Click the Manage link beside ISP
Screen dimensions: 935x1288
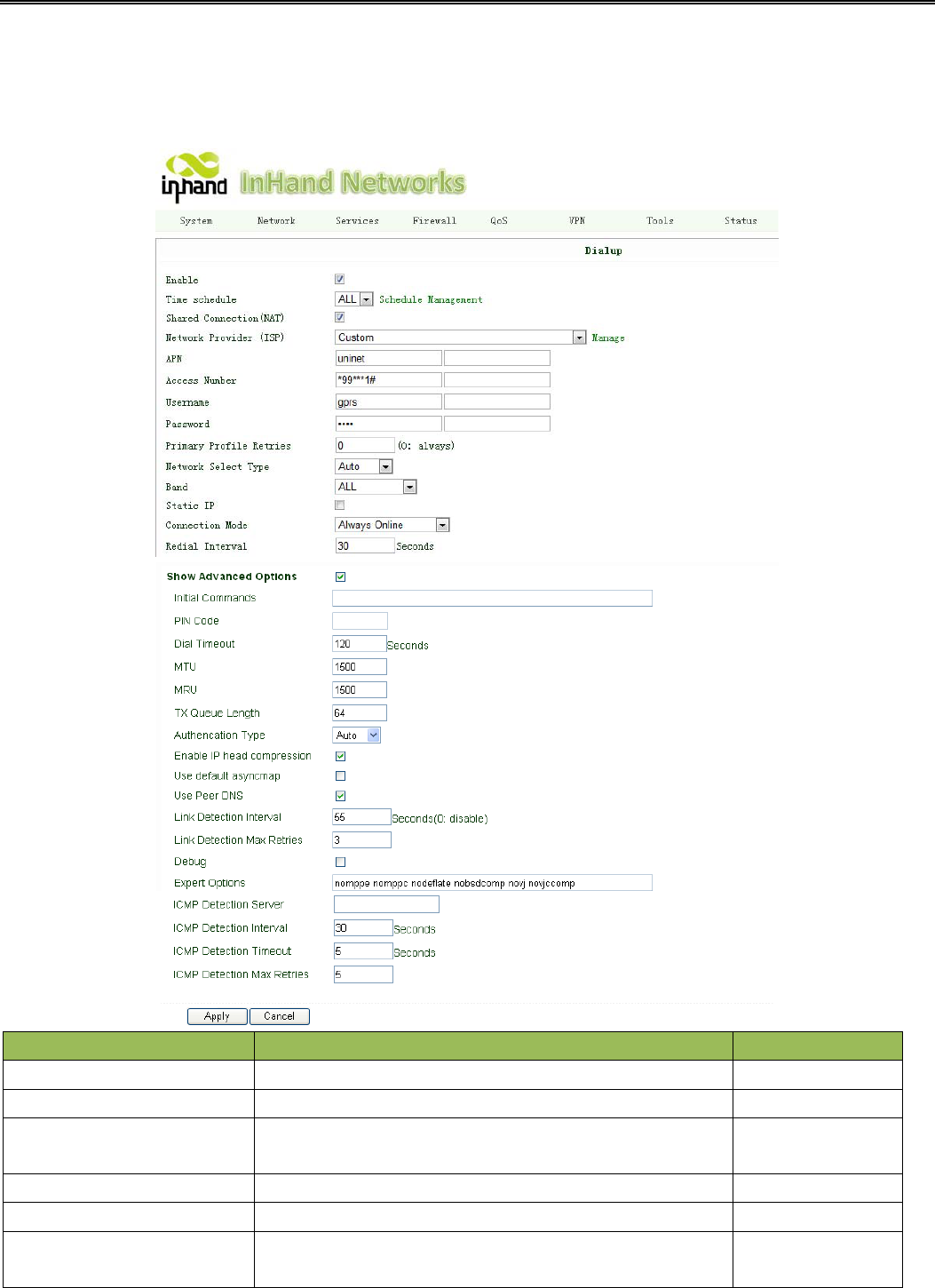[x=608, y=338]
